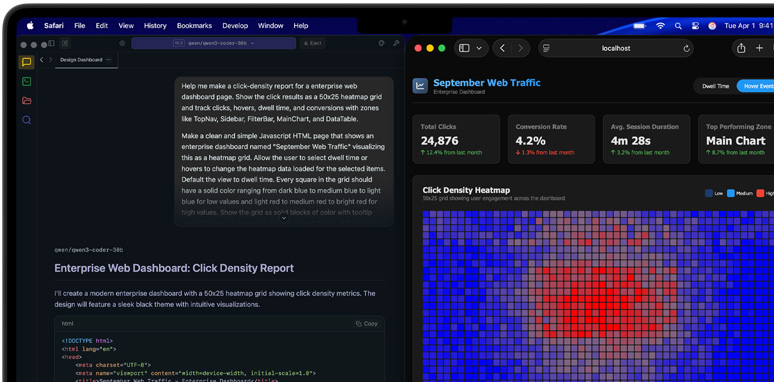The image size is (774, 382).
Task: Open the Developer terminal icon in LM Studio sidebar
Action: click(27, 81)
